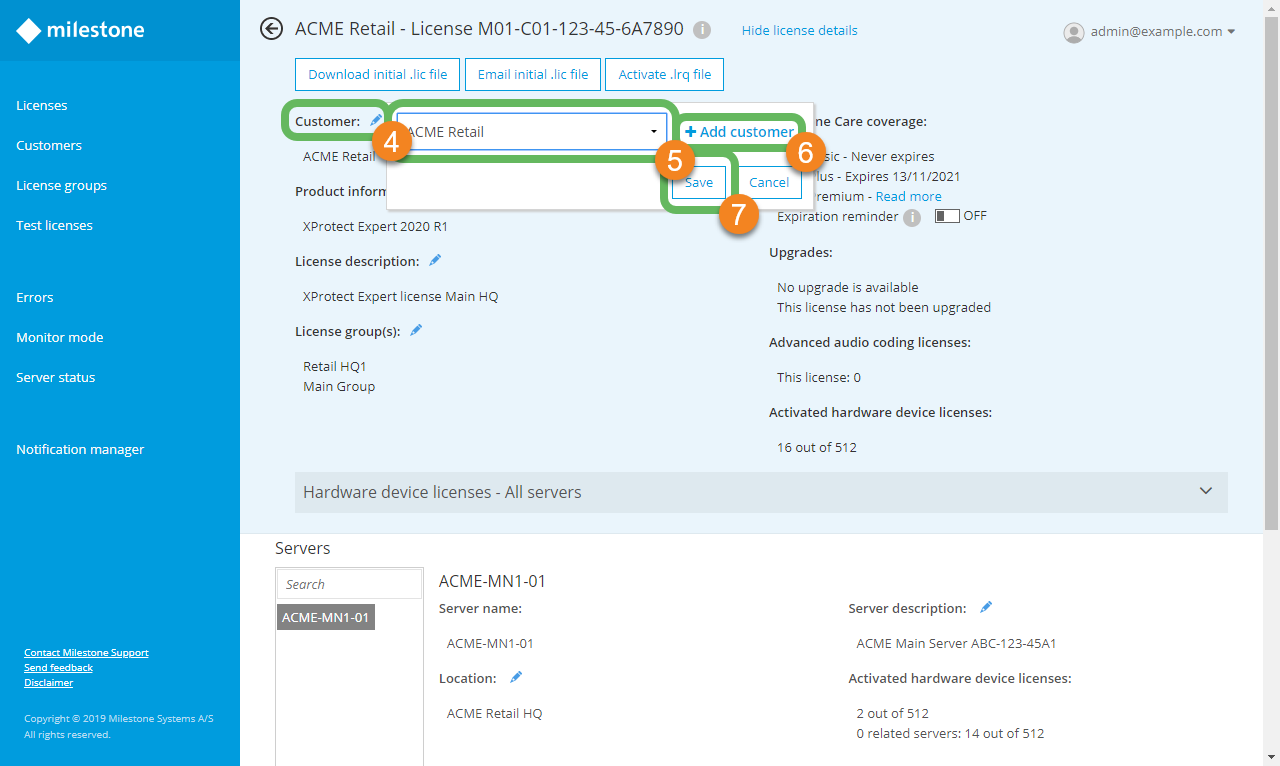Open the ACME Retail customer dropdown
1280x766 pixels.
tap(532, 132)
